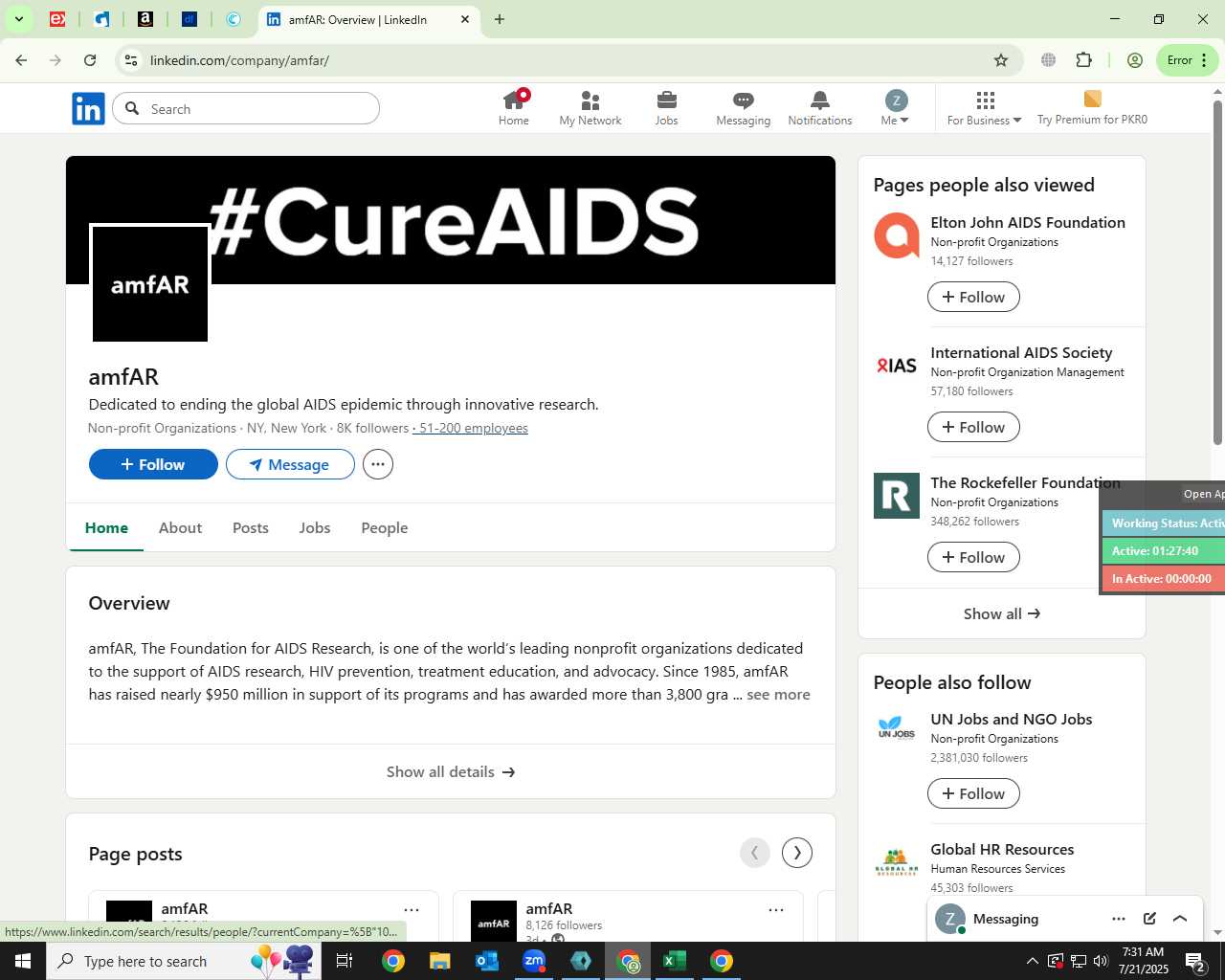Go to previous Page posts slide
Viewport: 1225px width, 980px height.
coord(755,853)
